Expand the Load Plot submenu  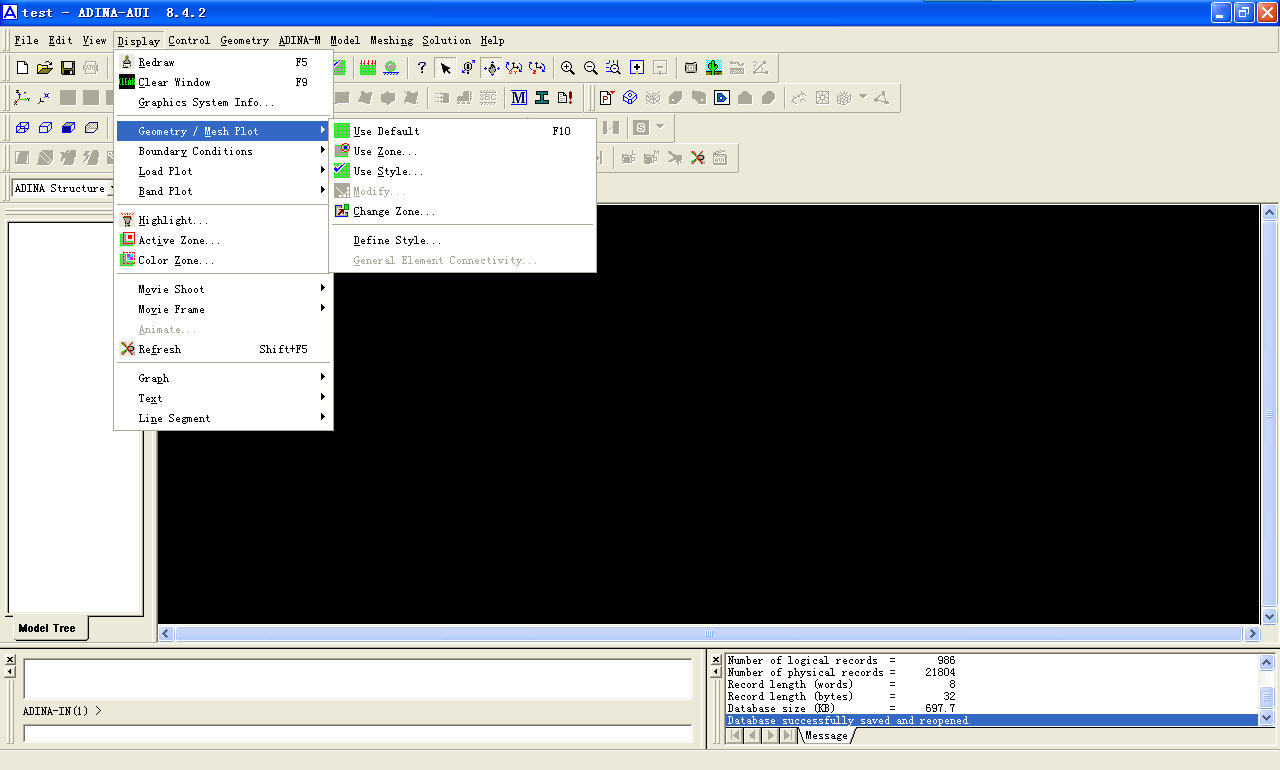point(223,171)
